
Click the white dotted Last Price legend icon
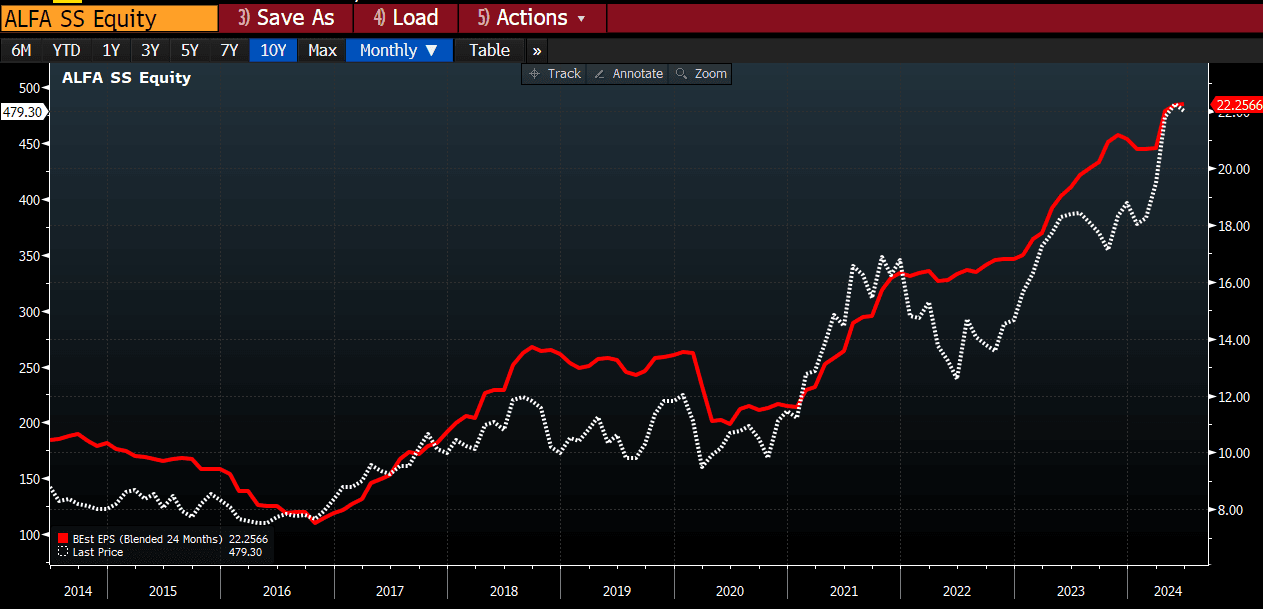[x=64, y=552]
